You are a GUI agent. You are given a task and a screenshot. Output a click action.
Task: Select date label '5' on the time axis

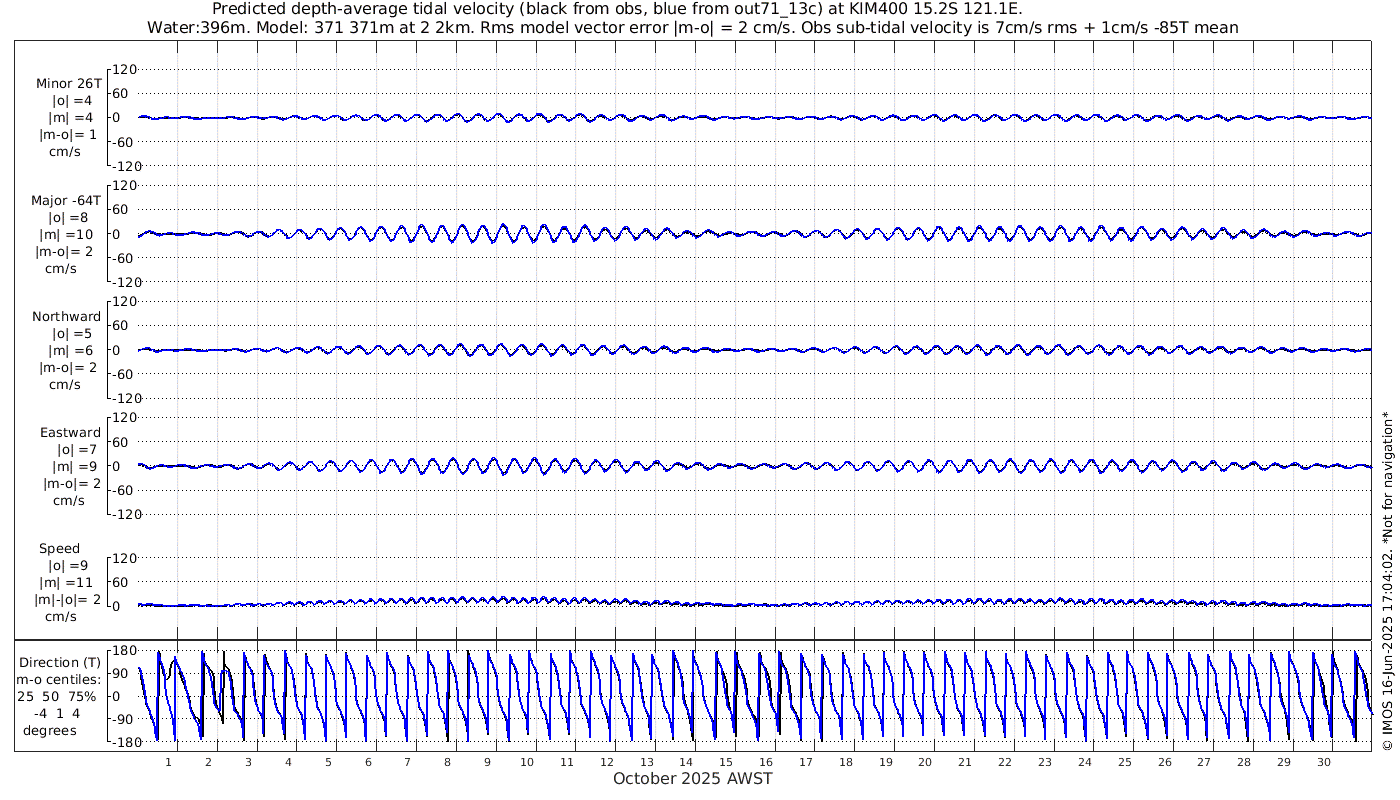328,762
